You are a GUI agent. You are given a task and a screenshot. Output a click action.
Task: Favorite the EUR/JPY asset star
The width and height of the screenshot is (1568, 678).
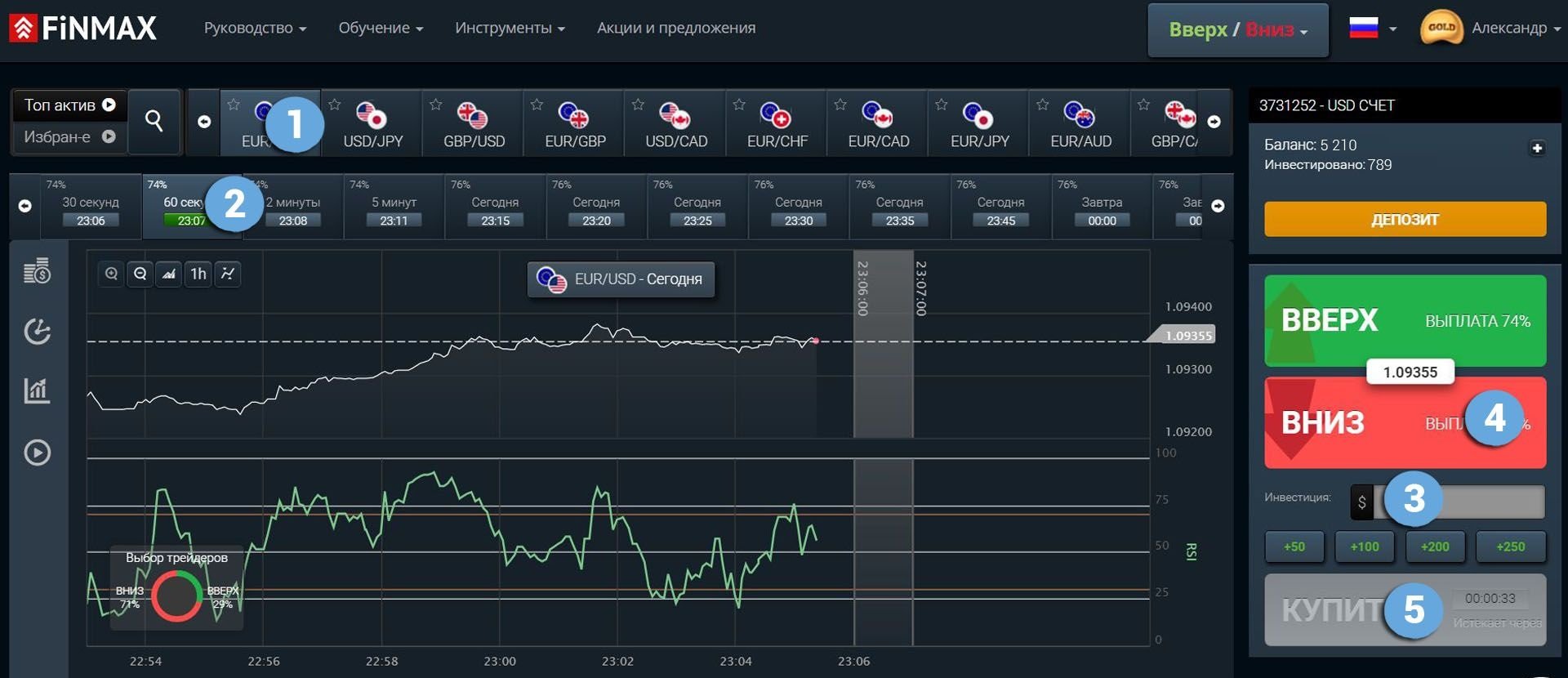(x=942, y=105)
